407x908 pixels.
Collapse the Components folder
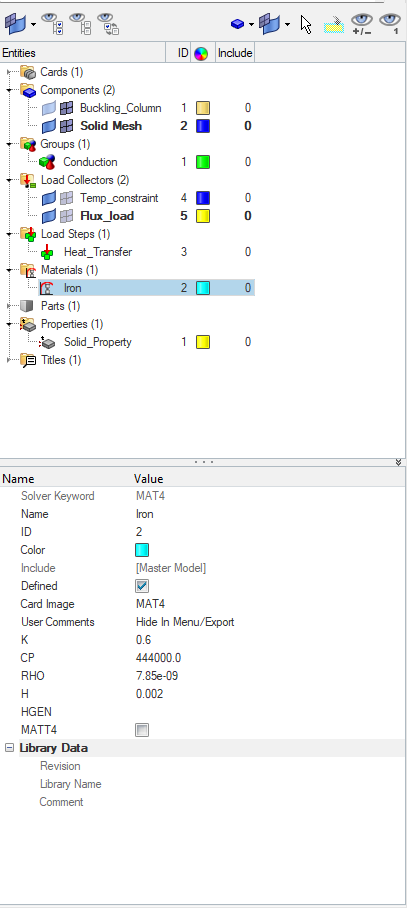tap(9, 90)
